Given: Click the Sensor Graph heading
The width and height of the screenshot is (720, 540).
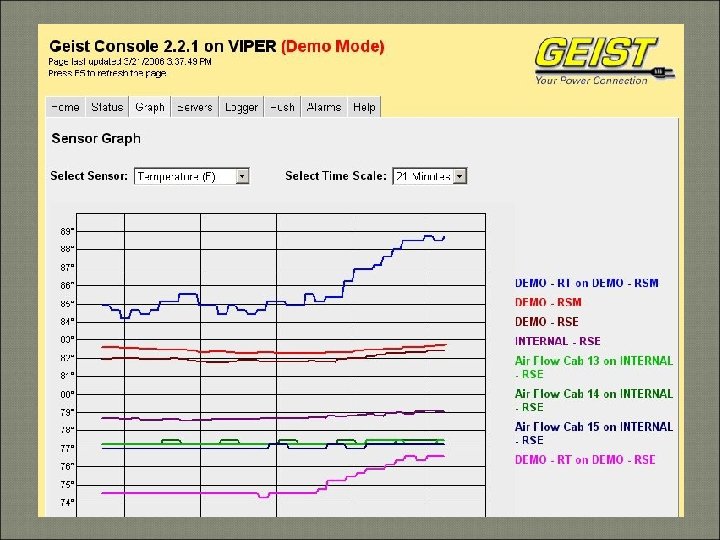Looking at the screenshot, I should coord(96,138).
